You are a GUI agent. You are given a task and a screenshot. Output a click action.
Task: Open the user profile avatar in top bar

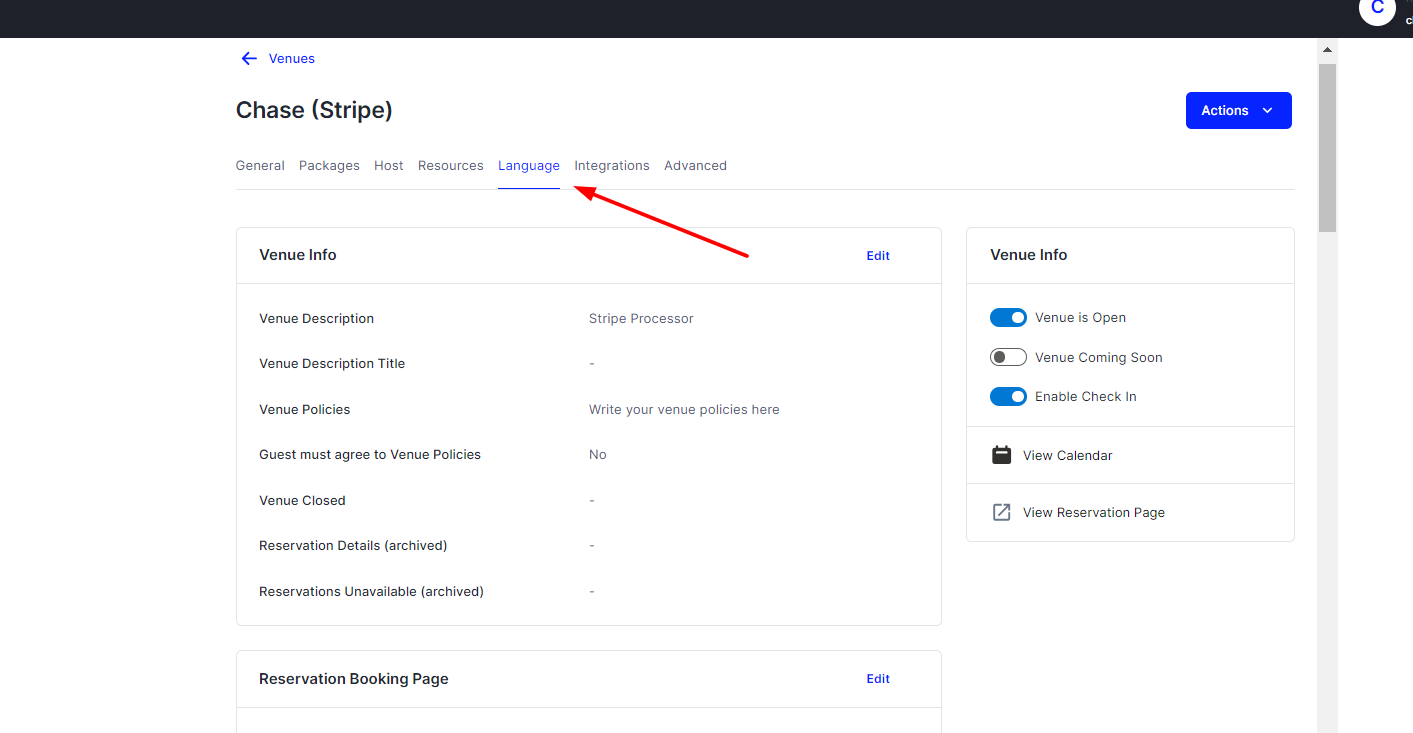(1377, 12)
